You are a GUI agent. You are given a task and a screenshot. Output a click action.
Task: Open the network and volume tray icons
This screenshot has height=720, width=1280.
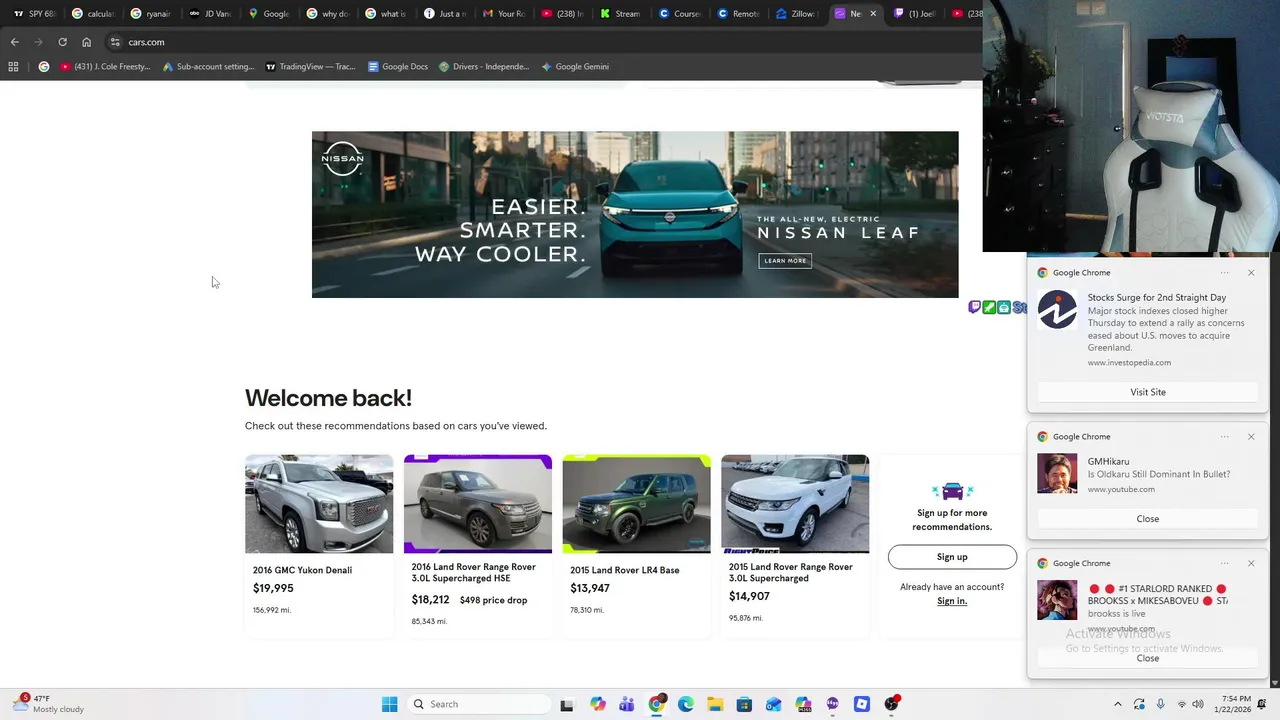tap(1189, 704)
